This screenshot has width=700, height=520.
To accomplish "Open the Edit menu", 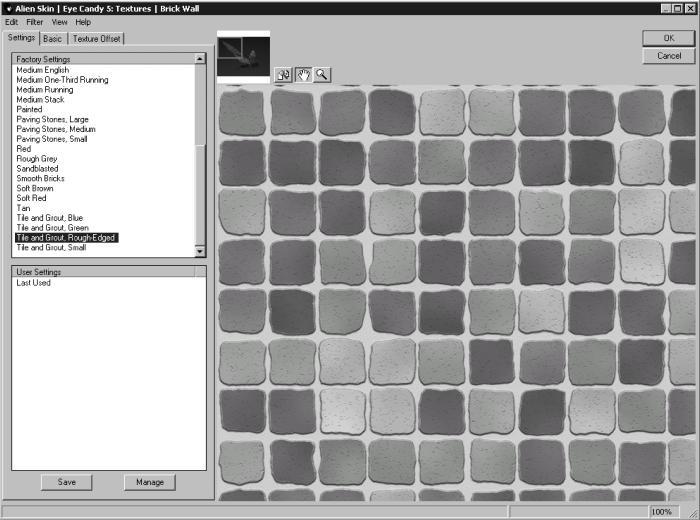I will point(12,22).
